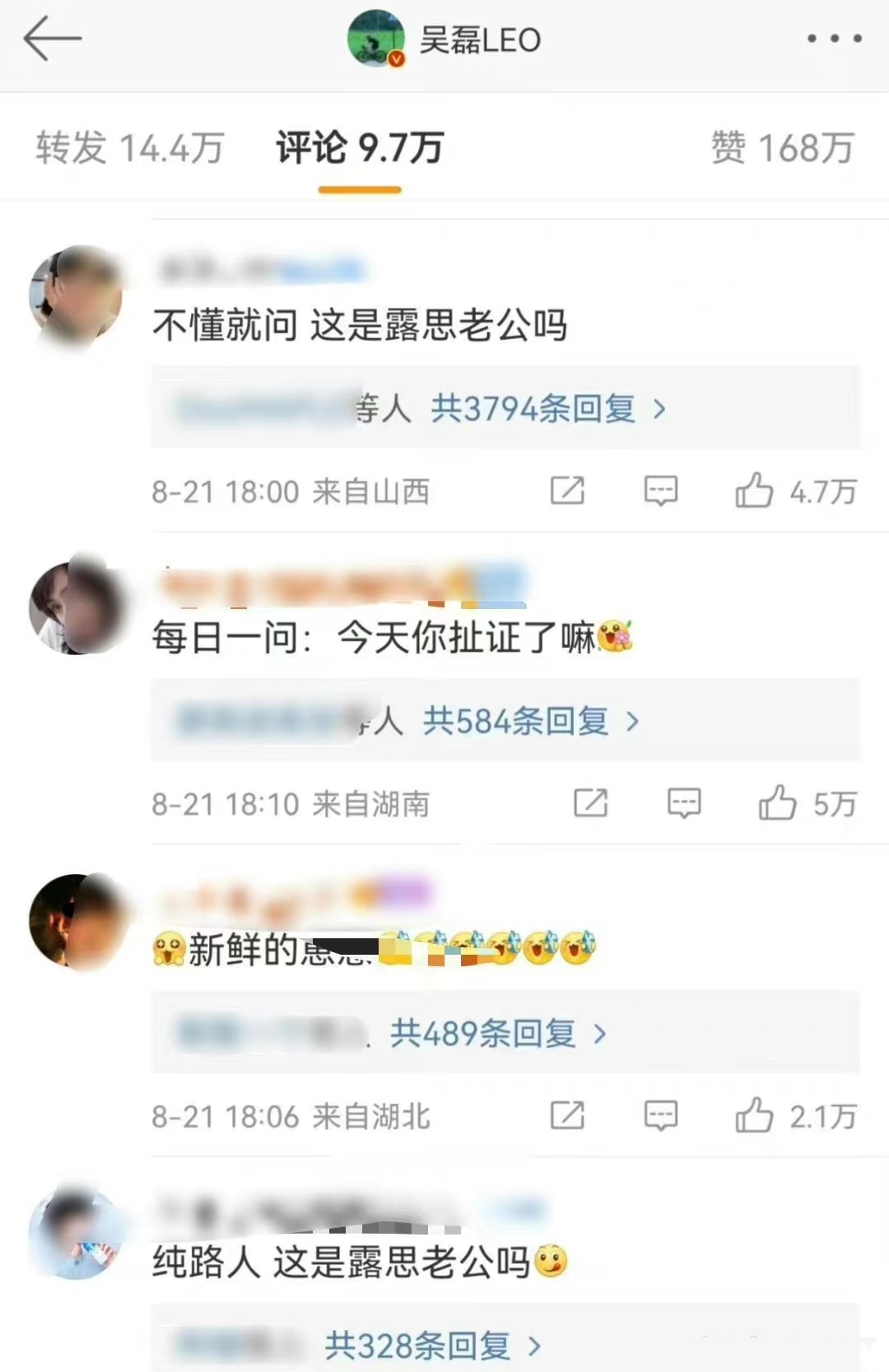Open the three-dot more options menu

[x=834, y=39]
